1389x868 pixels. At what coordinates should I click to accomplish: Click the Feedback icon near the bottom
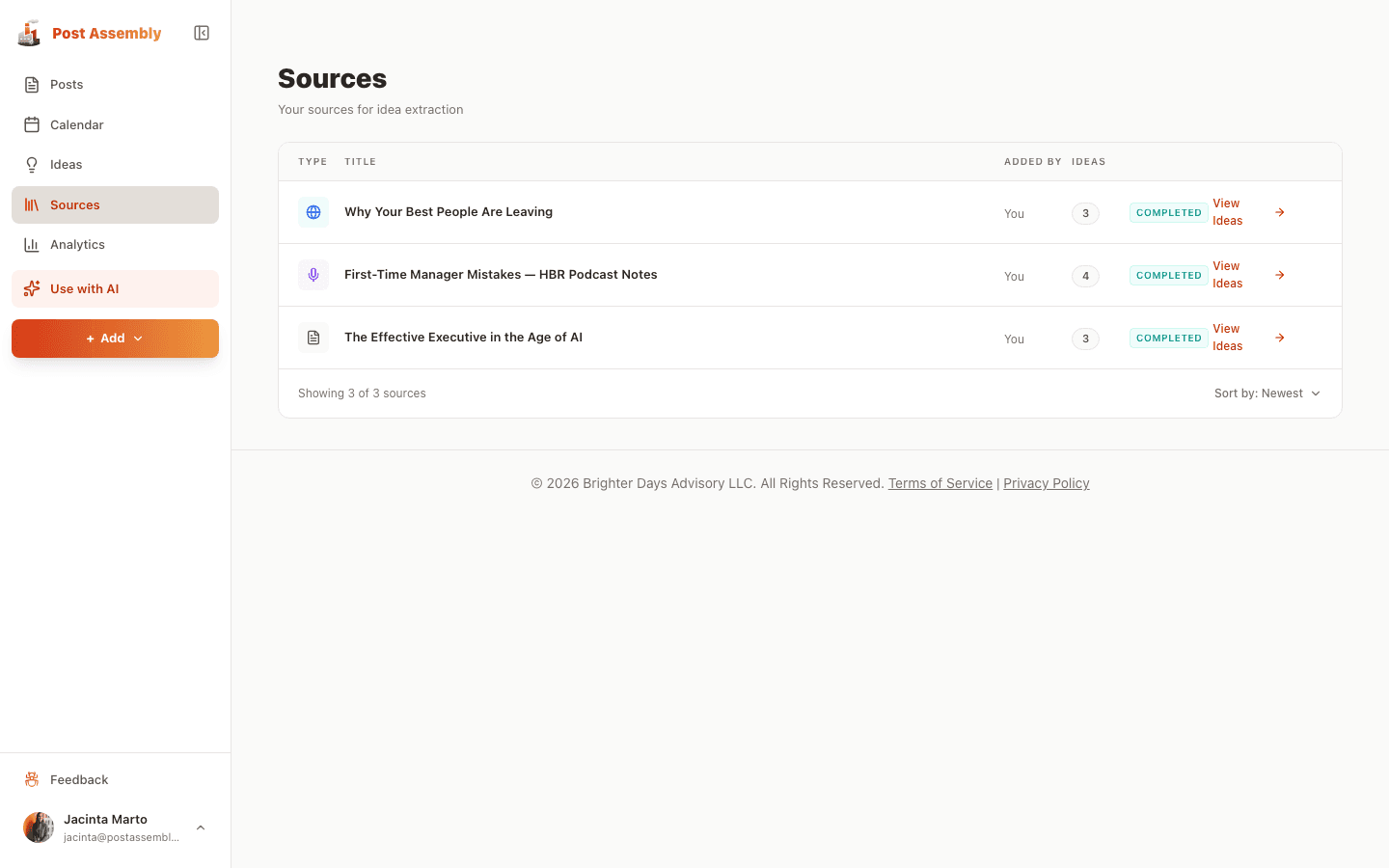pos(30,779)
